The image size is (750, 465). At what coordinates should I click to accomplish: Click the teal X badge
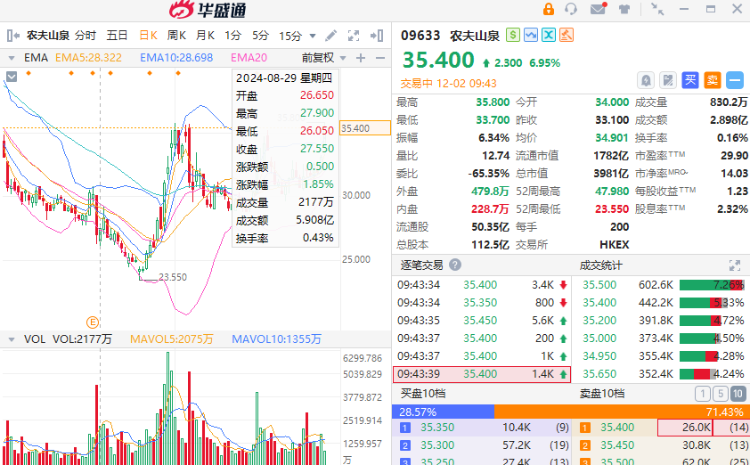(x=549, y=34)
